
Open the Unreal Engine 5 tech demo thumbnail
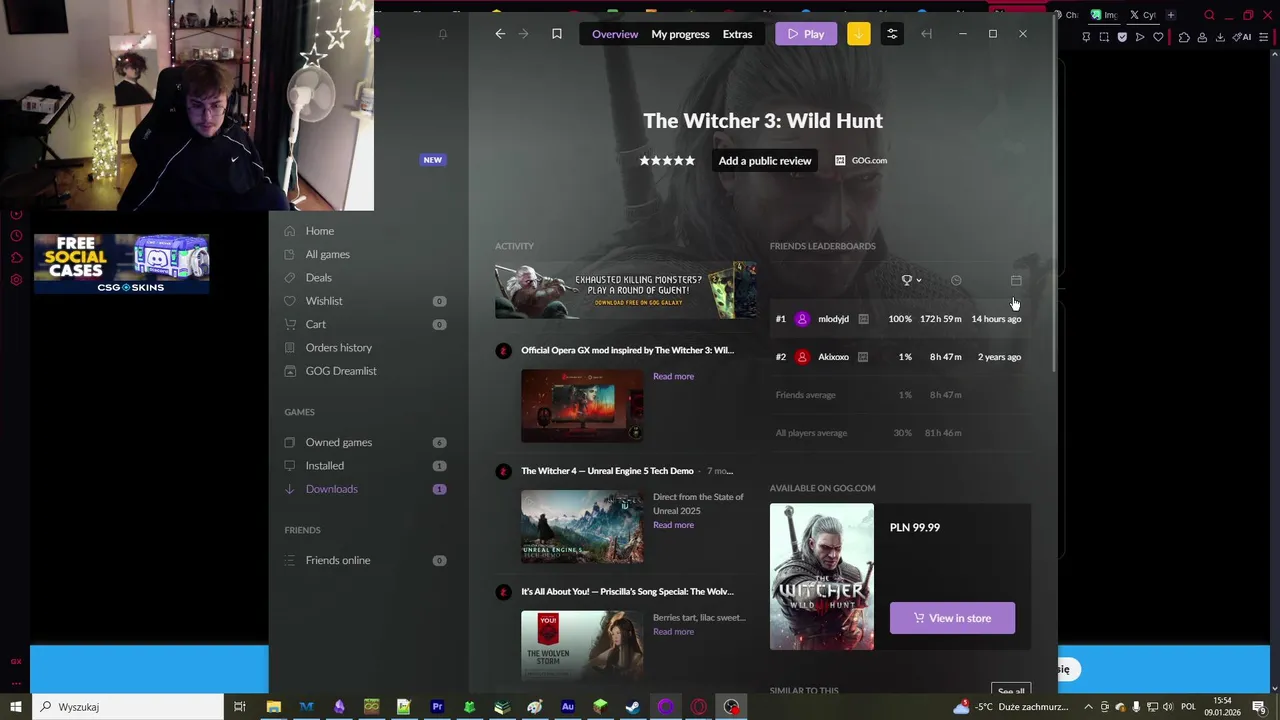click(x=582, y=527)
